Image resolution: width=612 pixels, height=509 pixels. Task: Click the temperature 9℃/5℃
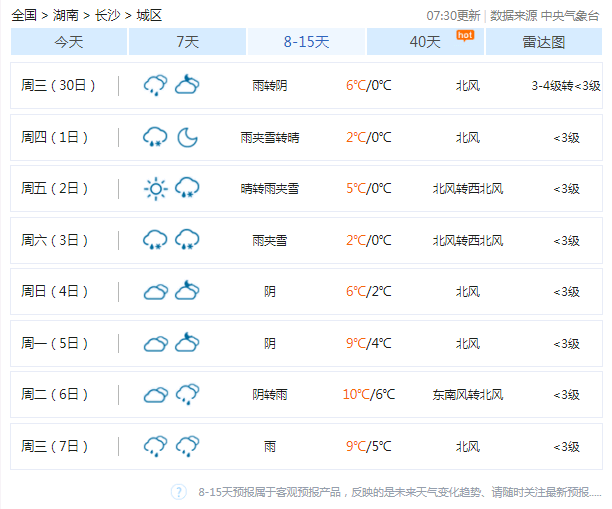pyautogui.click(x=368, y=446)
